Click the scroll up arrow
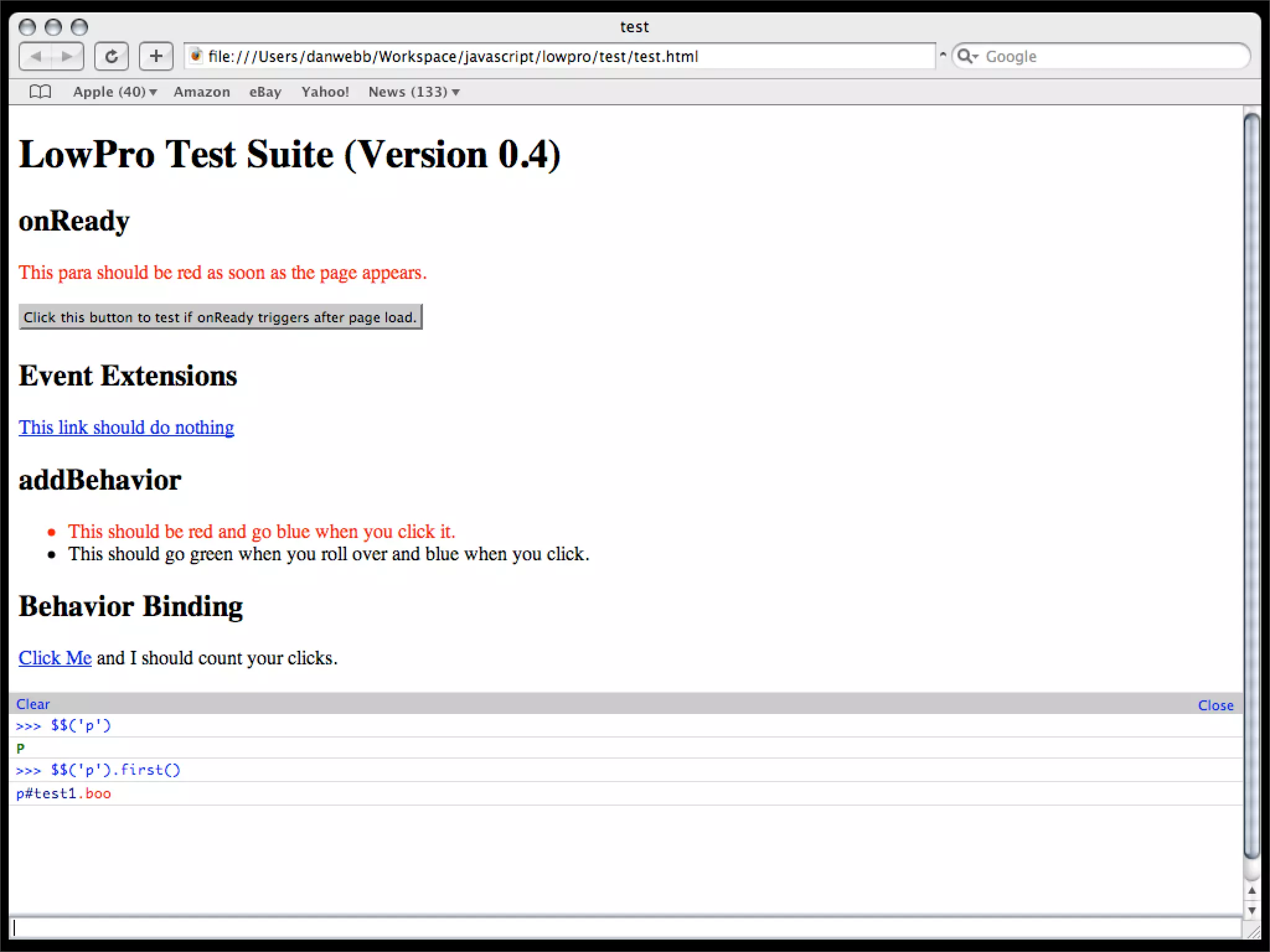This screenshot has width=1270, height=952. click(1251, 891)
